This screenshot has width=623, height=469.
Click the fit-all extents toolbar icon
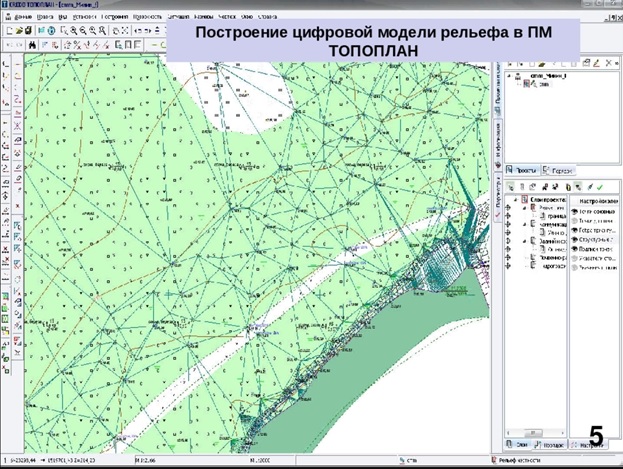point(125,31)
